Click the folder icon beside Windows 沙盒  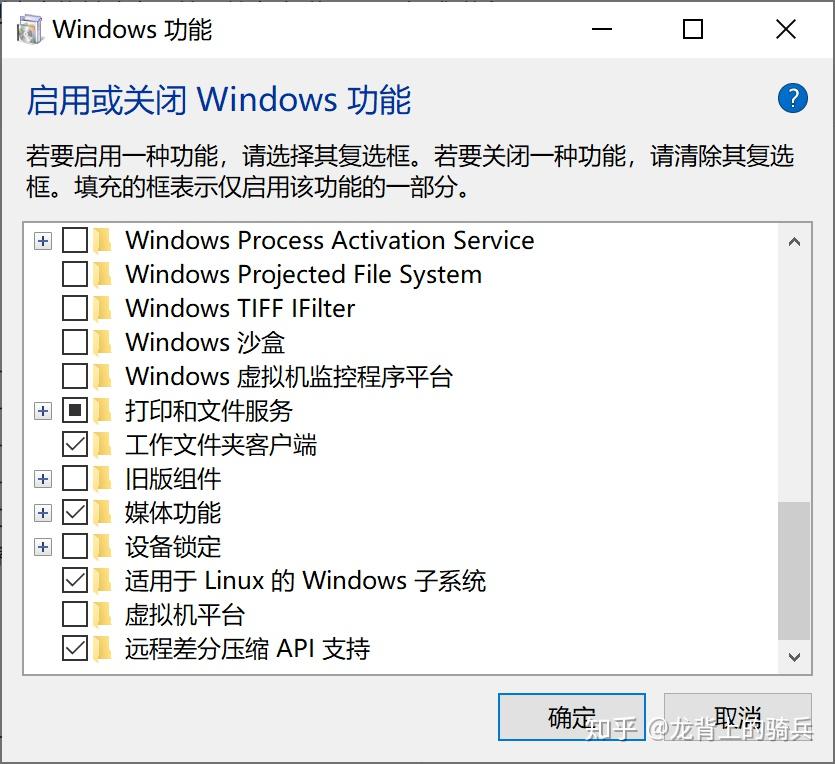coord(104,342)
